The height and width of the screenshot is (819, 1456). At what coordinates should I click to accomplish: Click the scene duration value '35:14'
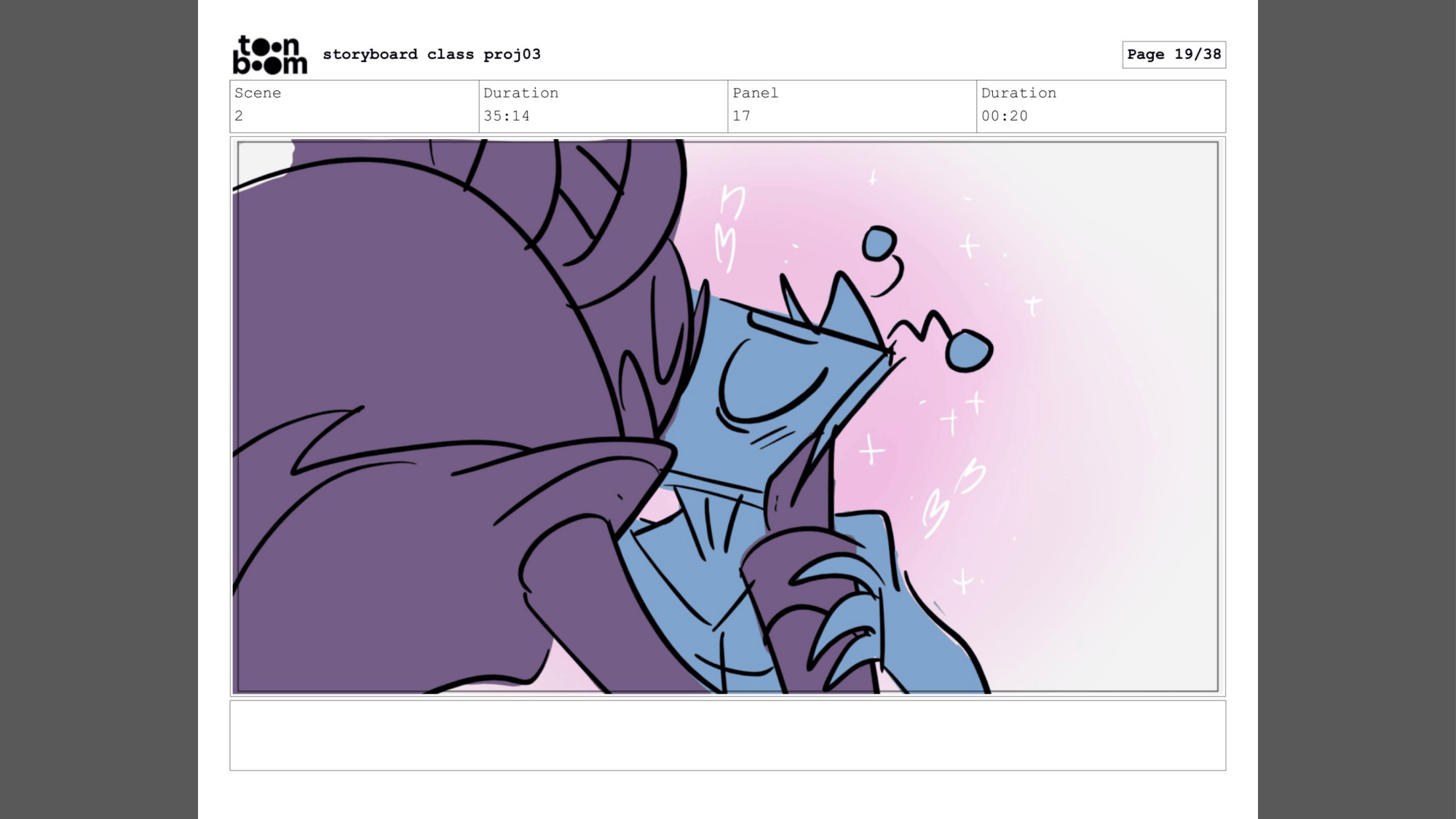(506, 116)
